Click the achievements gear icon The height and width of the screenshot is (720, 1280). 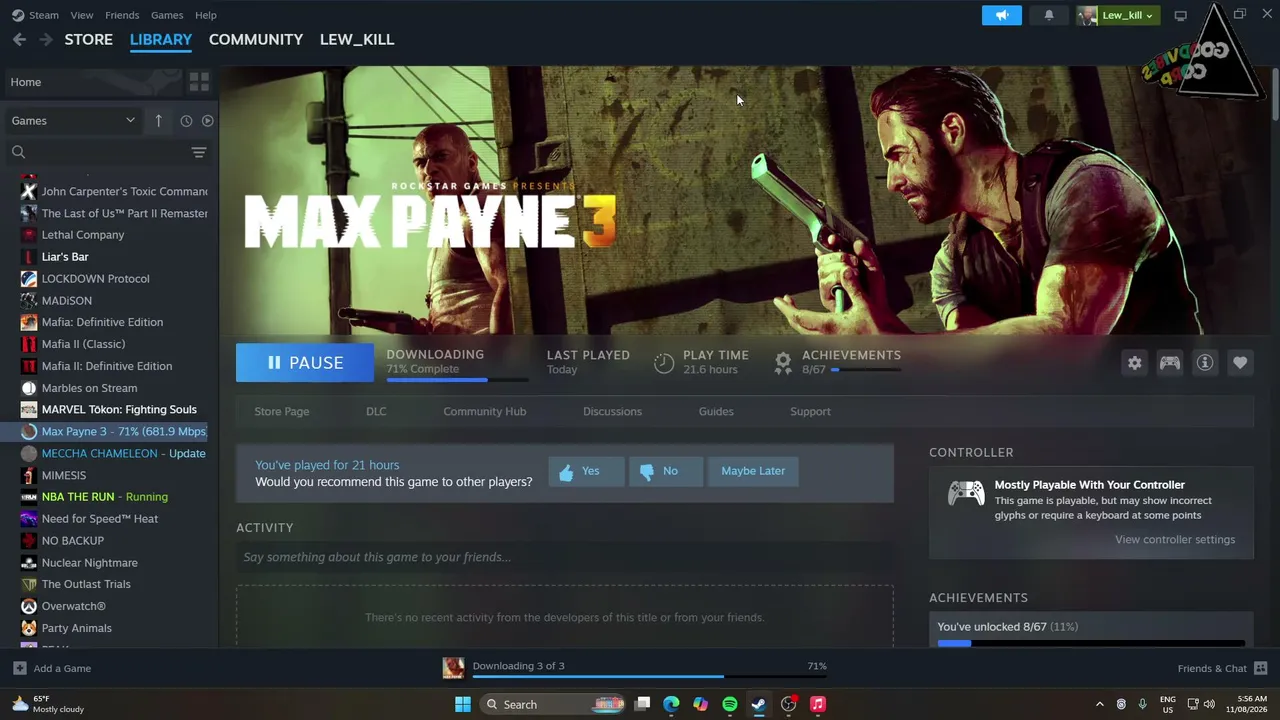click(783, 362)
